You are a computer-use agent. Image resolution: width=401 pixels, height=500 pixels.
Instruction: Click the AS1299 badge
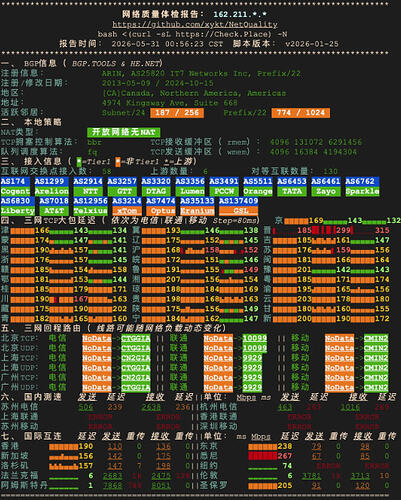51,181
